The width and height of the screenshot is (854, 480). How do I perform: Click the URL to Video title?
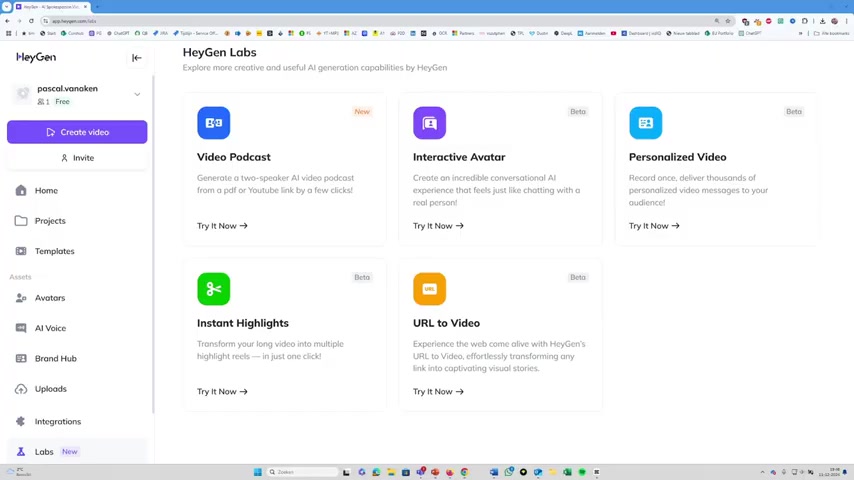point(447,323)
